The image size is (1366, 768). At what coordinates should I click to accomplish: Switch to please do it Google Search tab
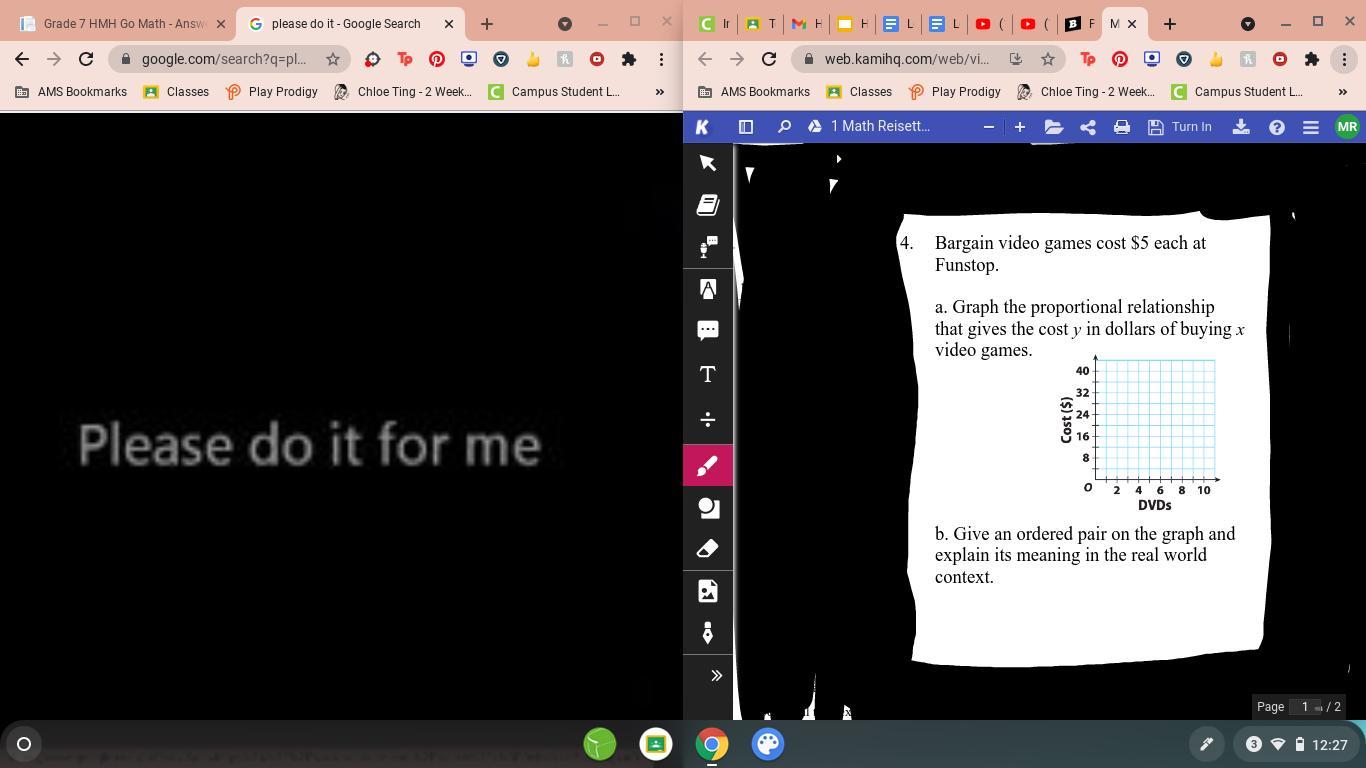coord(346,23)
